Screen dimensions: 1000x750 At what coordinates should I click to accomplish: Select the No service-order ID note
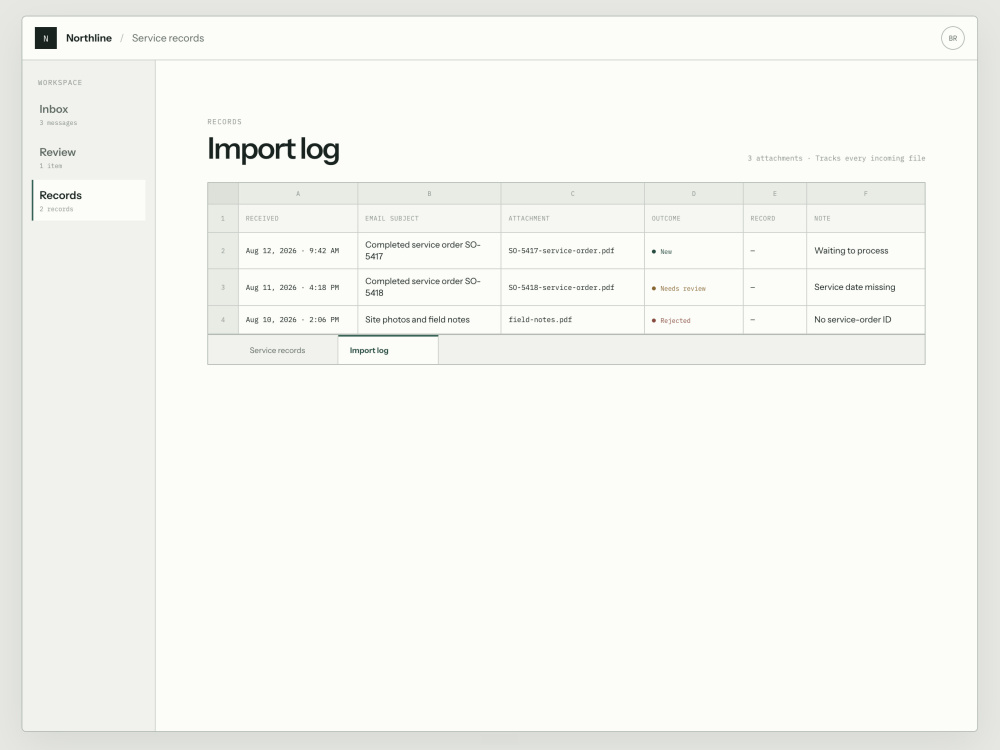(865, 320)
